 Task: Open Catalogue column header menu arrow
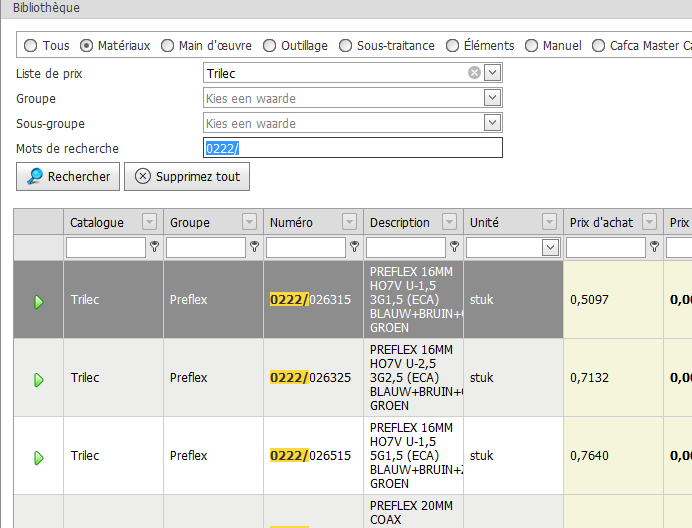pos(149,222)
